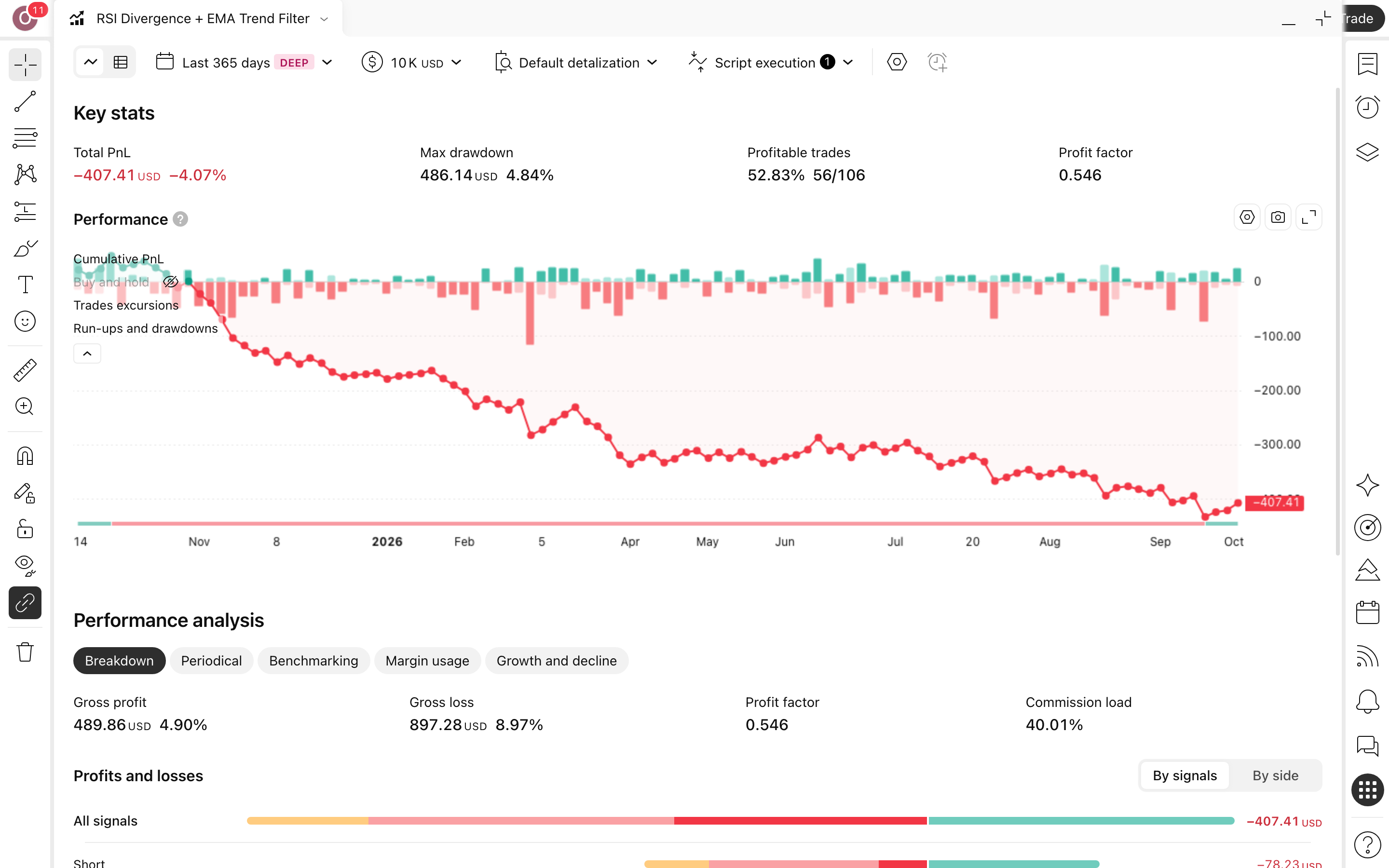Open the Fibonacci retracement tools
This screenshot has width=1389, height=868.
click(25, 138)
